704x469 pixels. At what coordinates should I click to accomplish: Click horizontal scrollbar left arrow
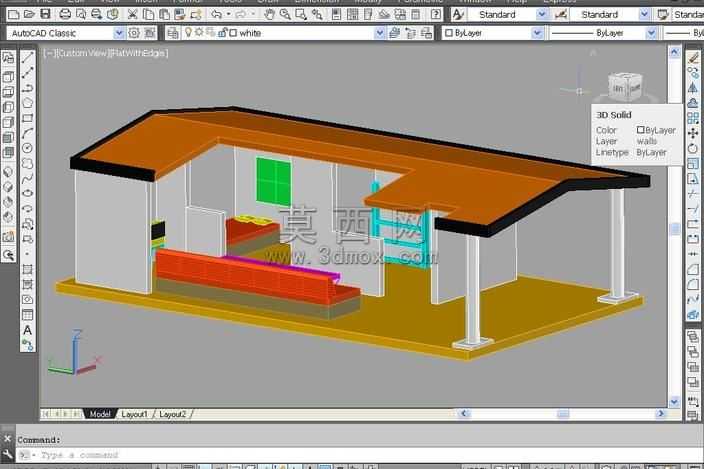464,413
